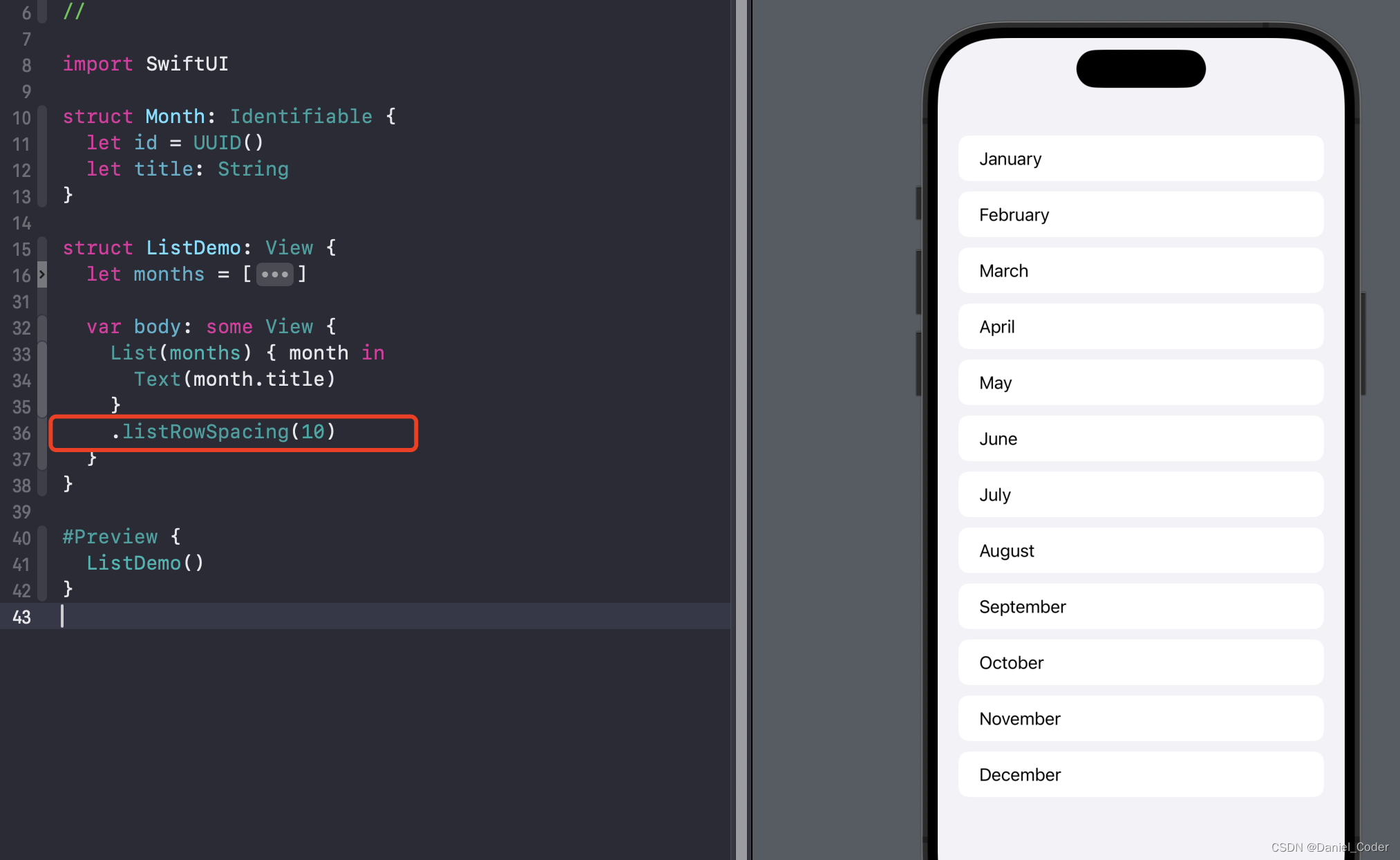Image resolution: width=1400 pixels, height=860 pixels.
Task: Select the line 15 struct ListDemo definition
Action: point(199,247)
